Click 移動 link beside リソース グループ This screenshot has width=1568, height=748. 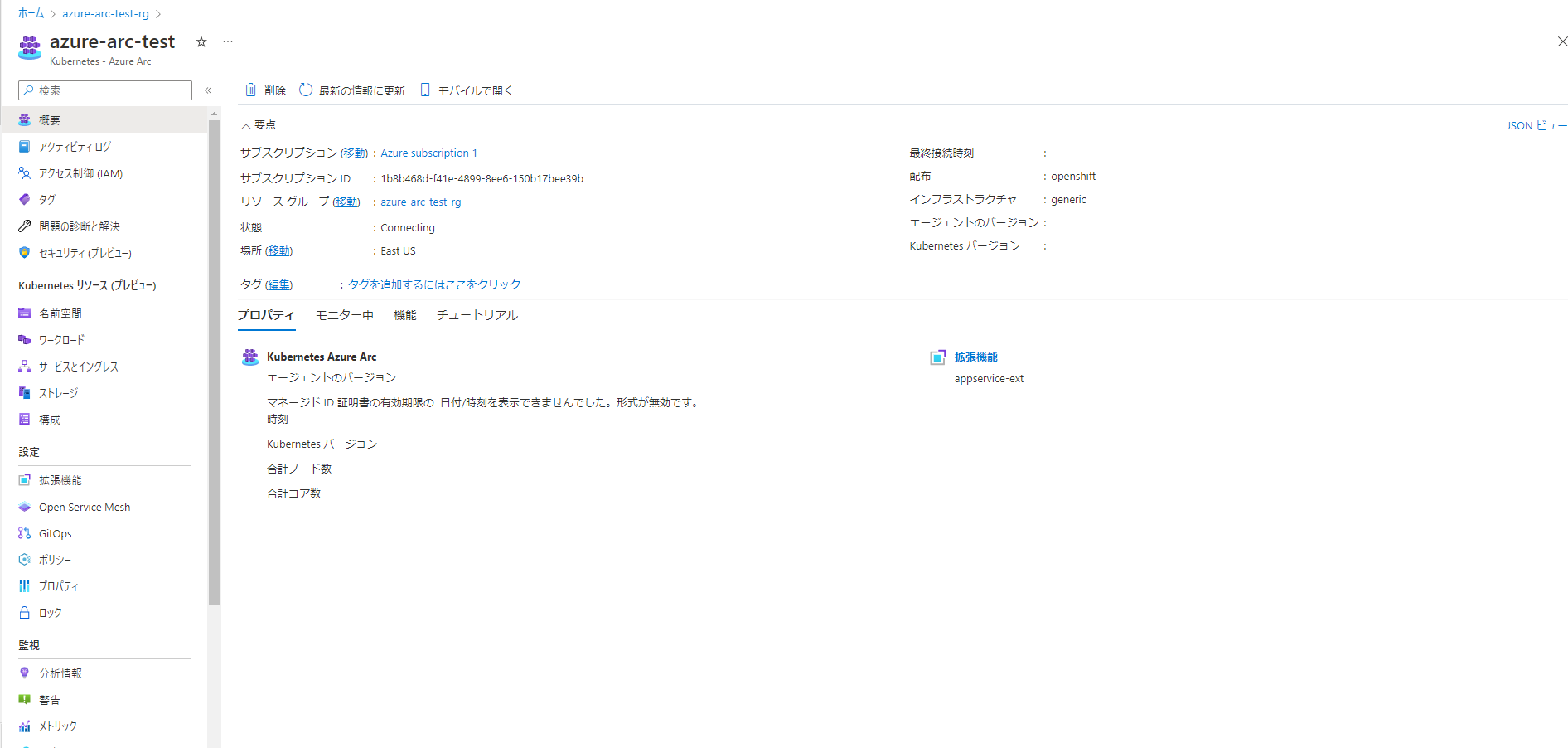click(346, 202)
